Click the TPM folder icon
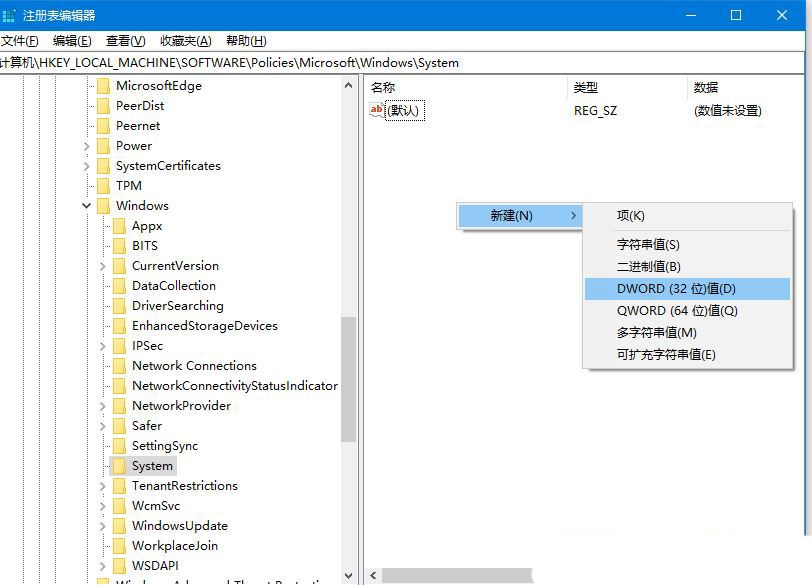 (x=104, y=185)
